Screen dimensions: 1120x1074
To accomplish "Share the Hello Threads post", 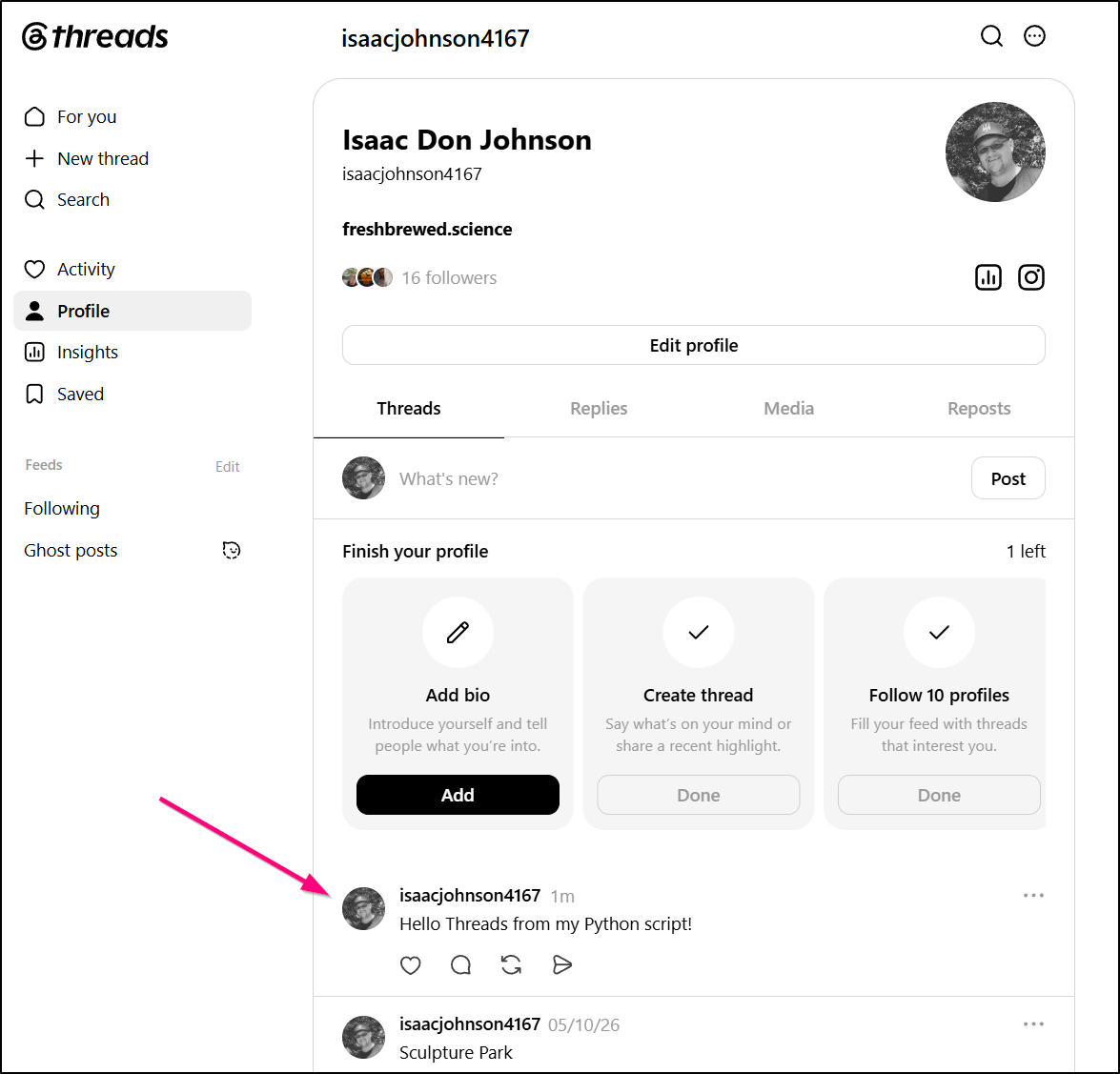I will (562, 965).
